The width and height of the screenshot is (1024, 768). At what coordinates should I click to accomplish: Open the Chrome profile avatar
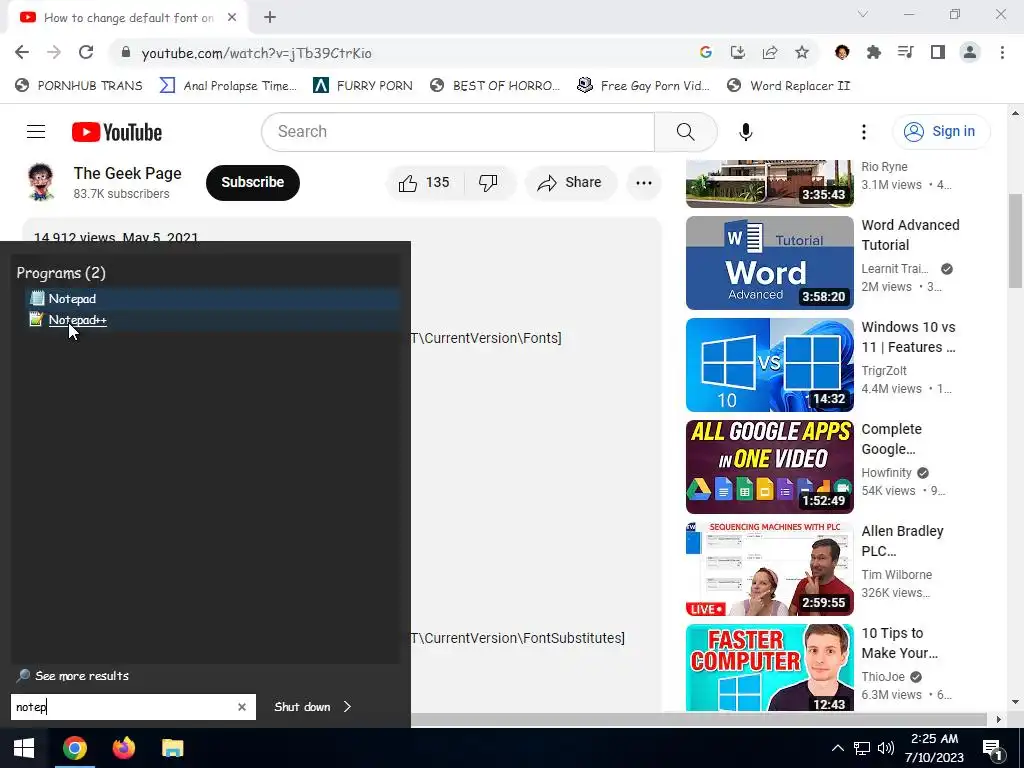(970, 53)
